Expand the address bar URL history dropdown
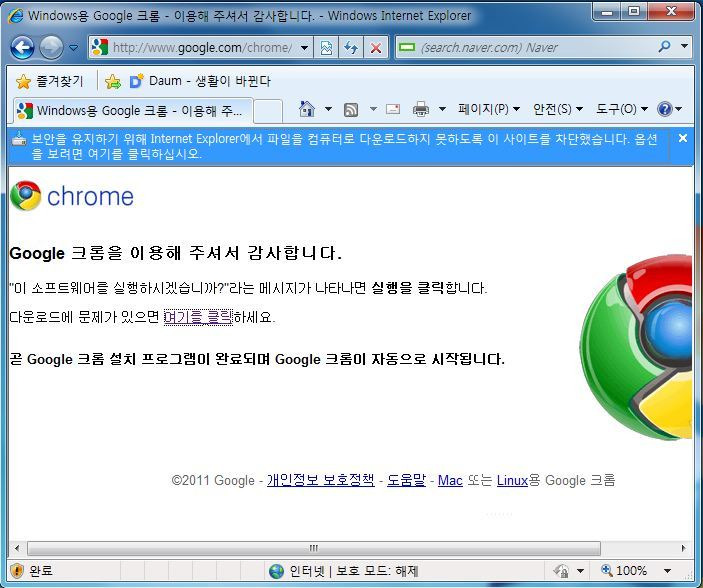This screenshot has width=703, height=588. click(304, 47)
